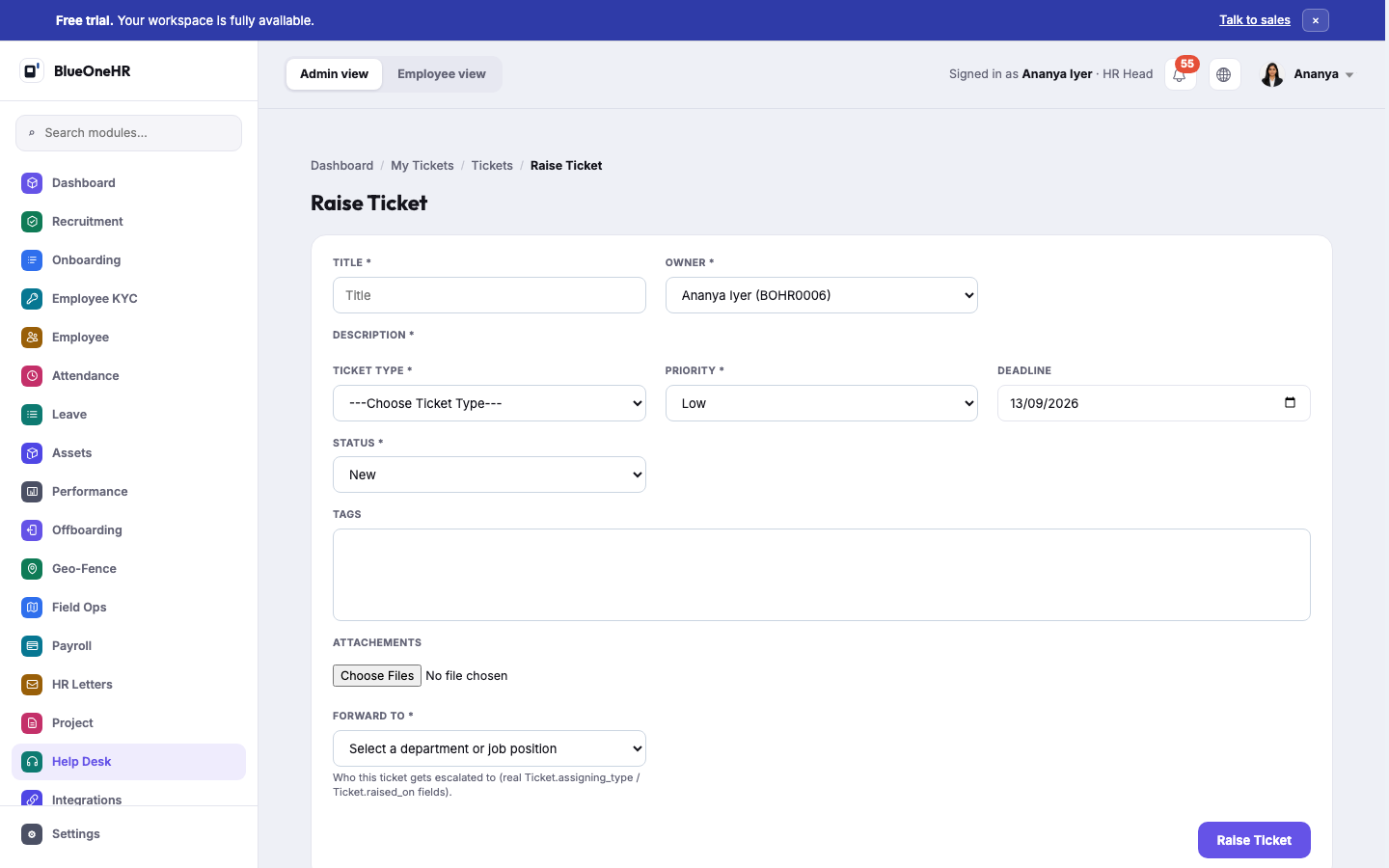Open Settings in sidebar
This screenshot has width=1389, height=868.
(128, 833)
